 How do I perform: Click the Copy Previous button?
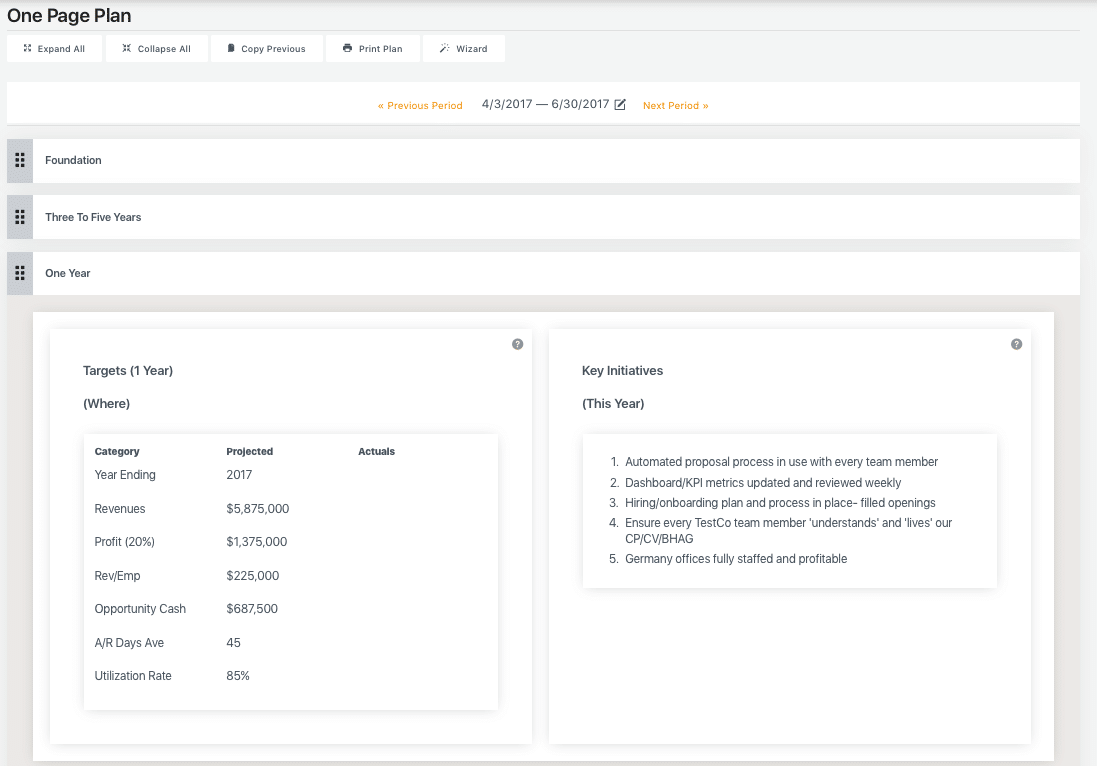(x=267, y=48)
